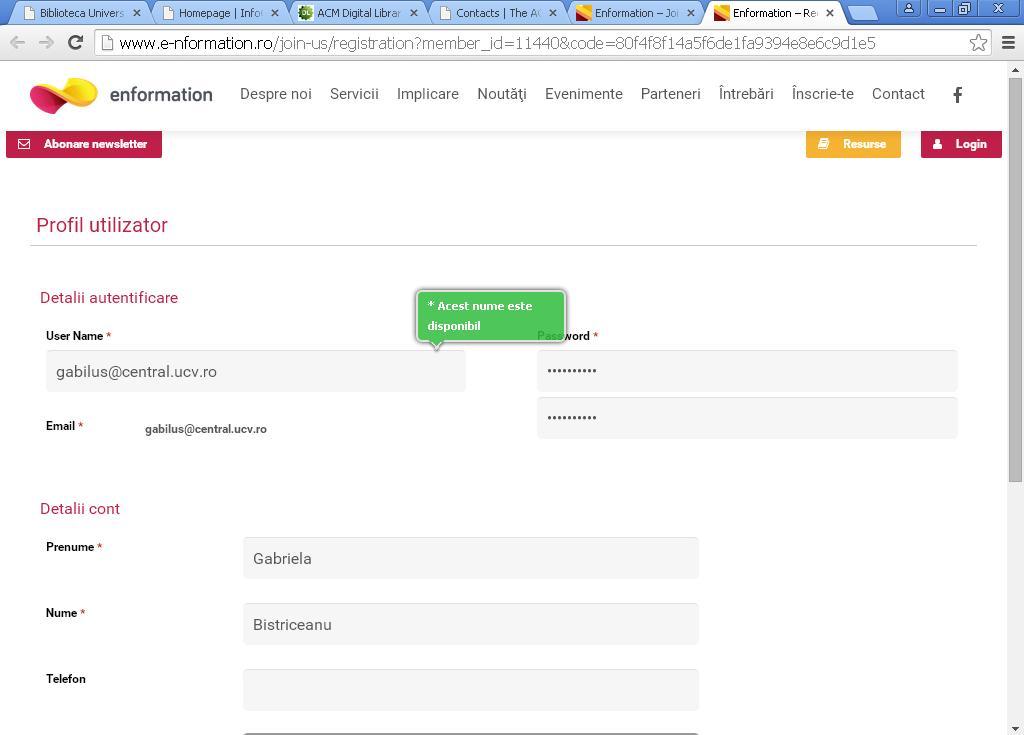1024x735 pixels.
Task: Focus the first Password field
Action: click(747, 370)
